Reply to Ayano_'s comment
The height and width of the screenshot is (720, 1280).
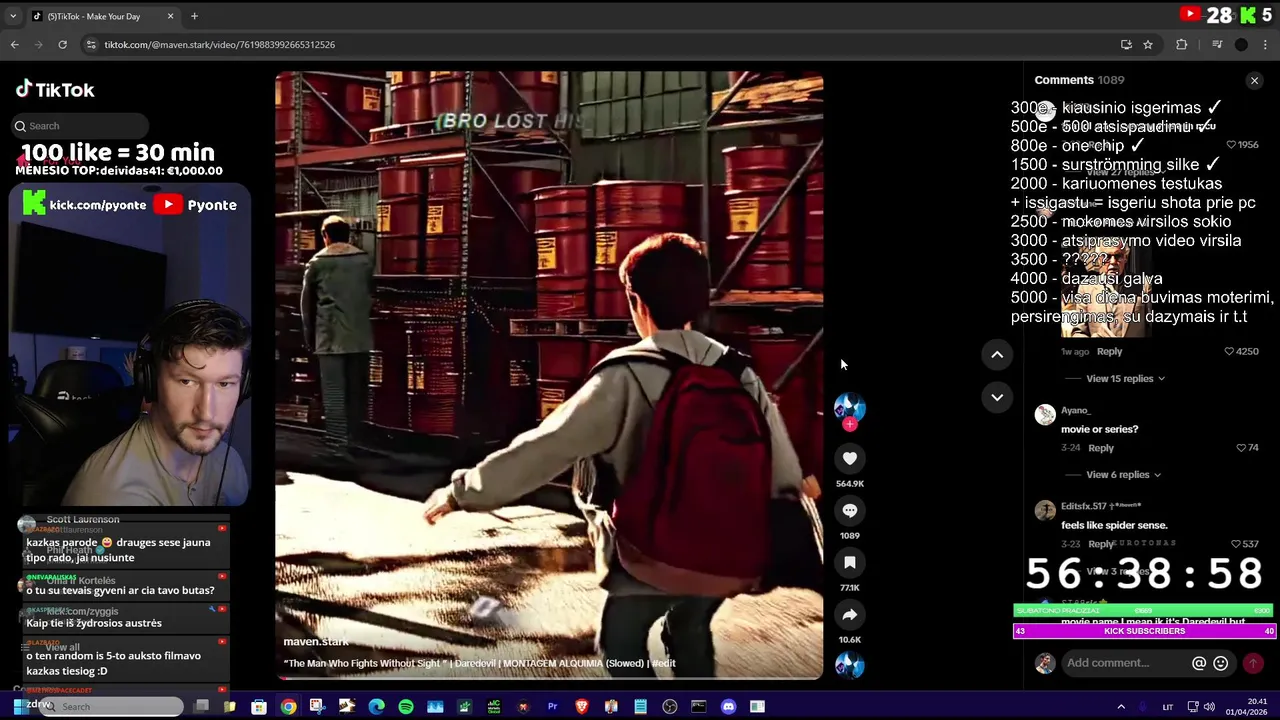tap(1101, 448)
